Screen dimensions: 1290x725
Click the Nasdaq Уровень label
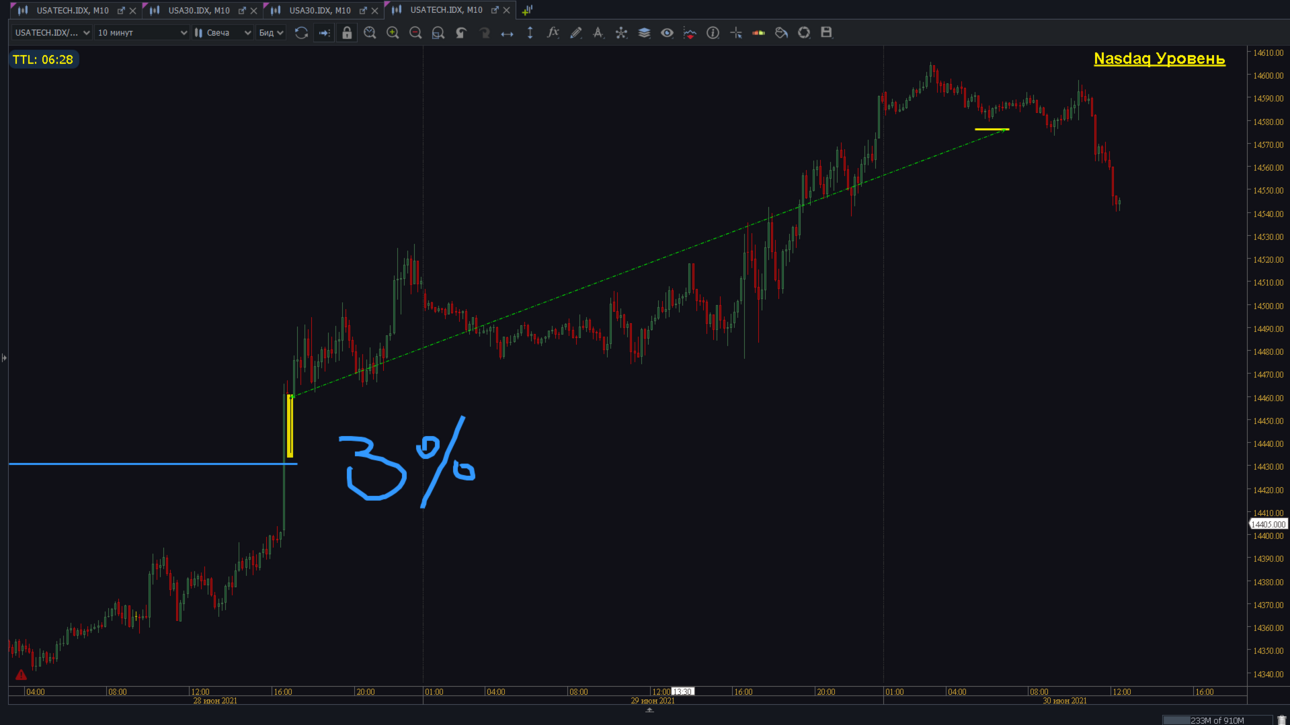coord(1159,59)
